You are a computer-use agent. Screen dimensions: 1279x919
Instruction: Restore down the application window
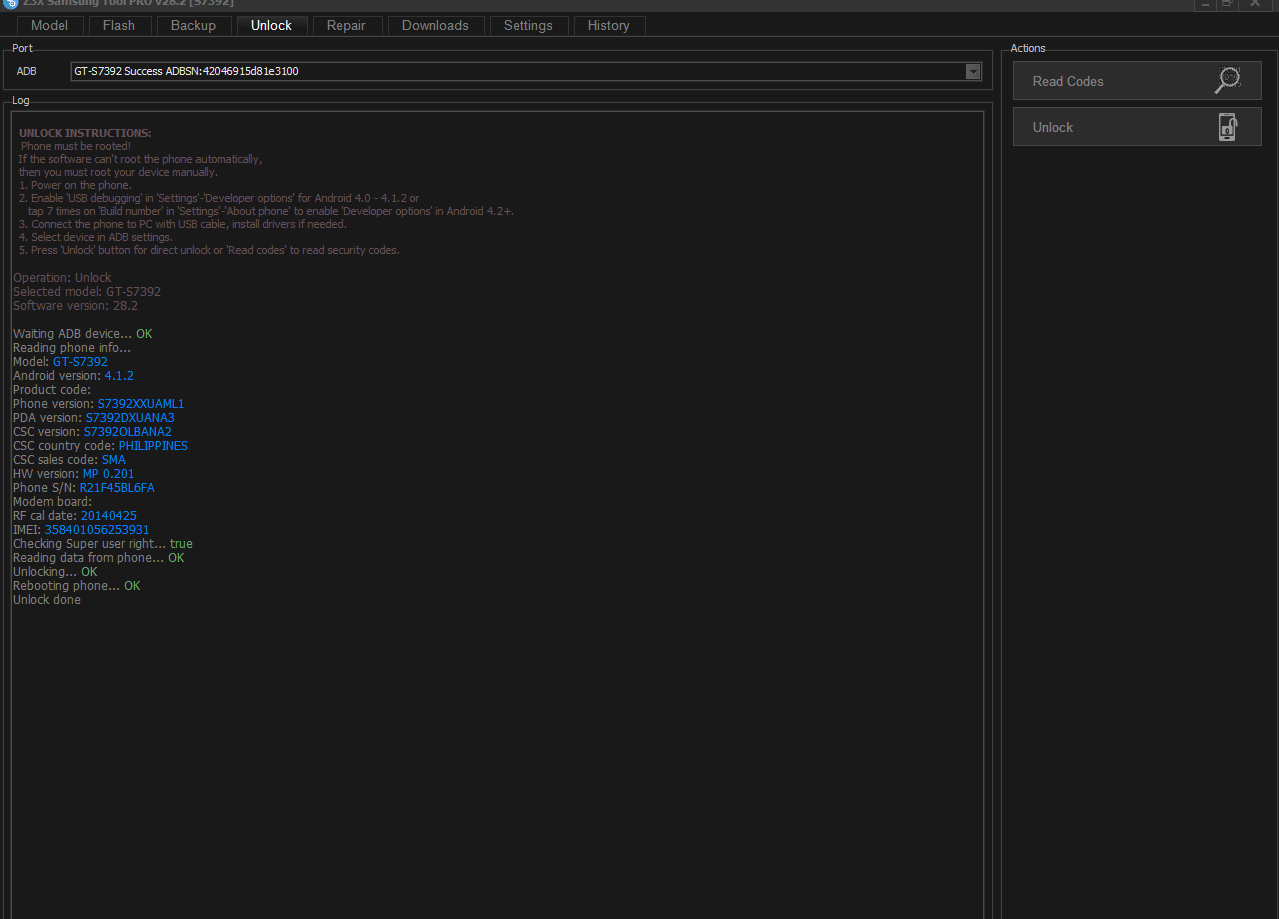pyautogui.click(x=1227, y=3)
